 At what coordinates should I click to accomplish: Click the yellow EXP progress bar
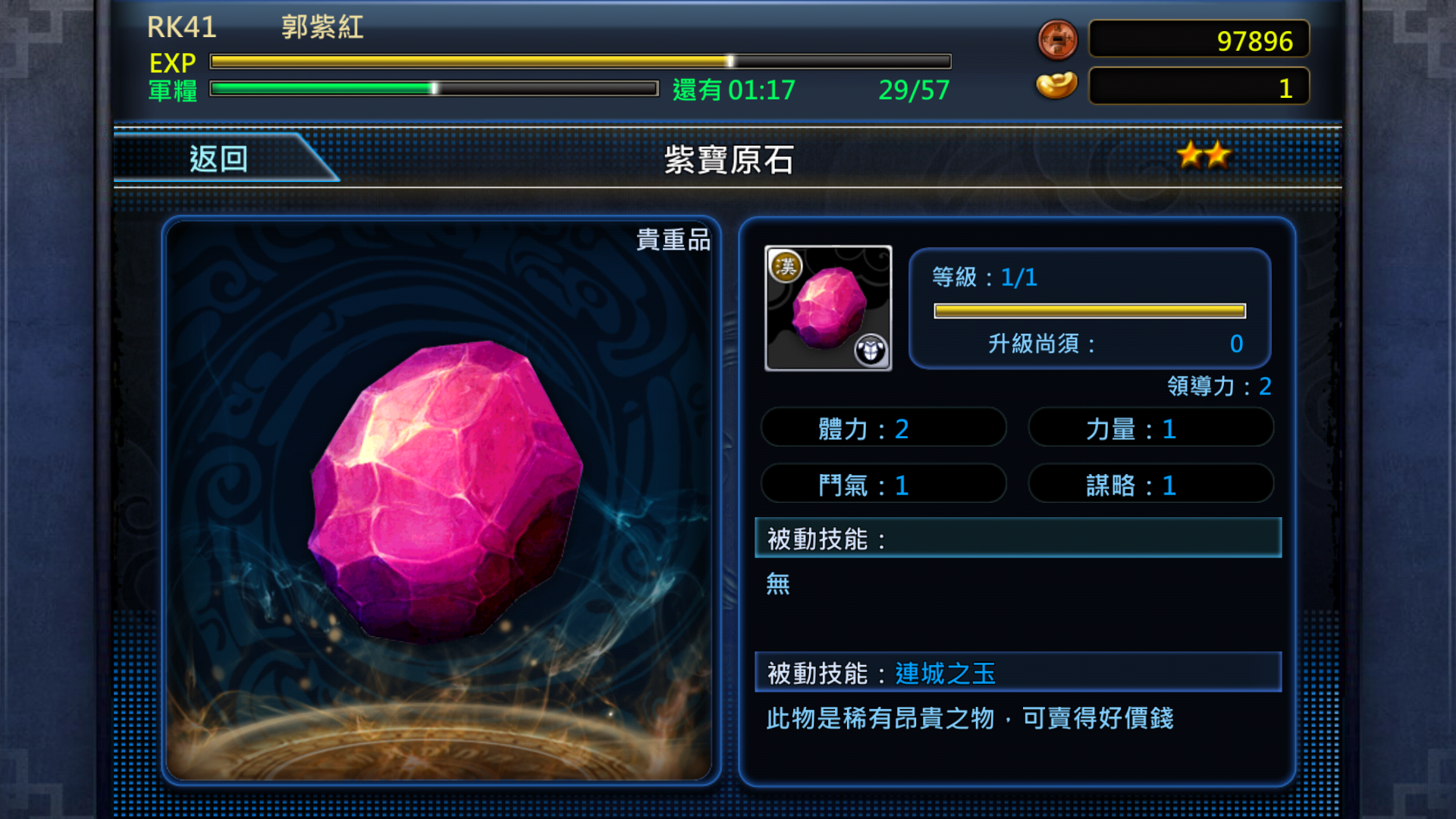click(x=580, y=61)
